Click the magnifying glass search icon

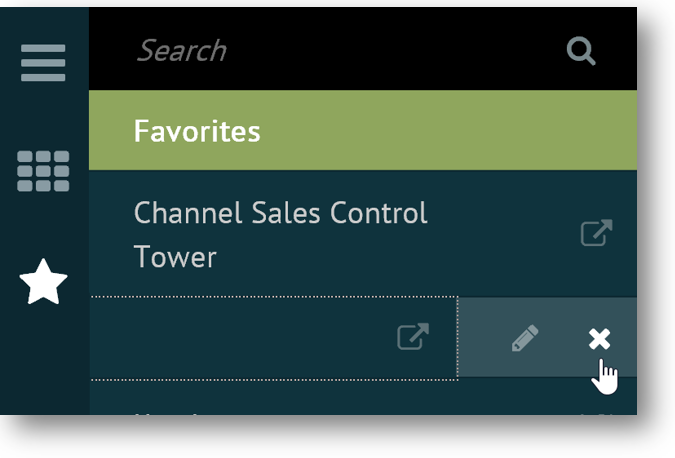click(x=581, y=50)
